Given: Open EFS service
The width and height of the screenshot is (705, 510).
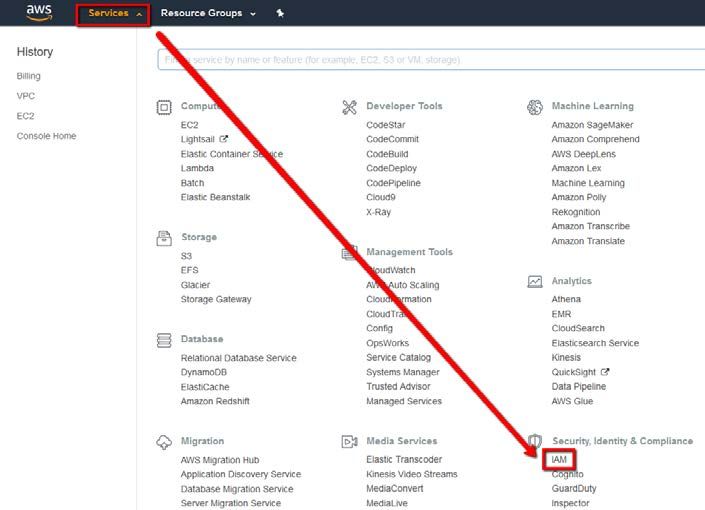Looking at the screenshot, I should click(x=189, y=270).
